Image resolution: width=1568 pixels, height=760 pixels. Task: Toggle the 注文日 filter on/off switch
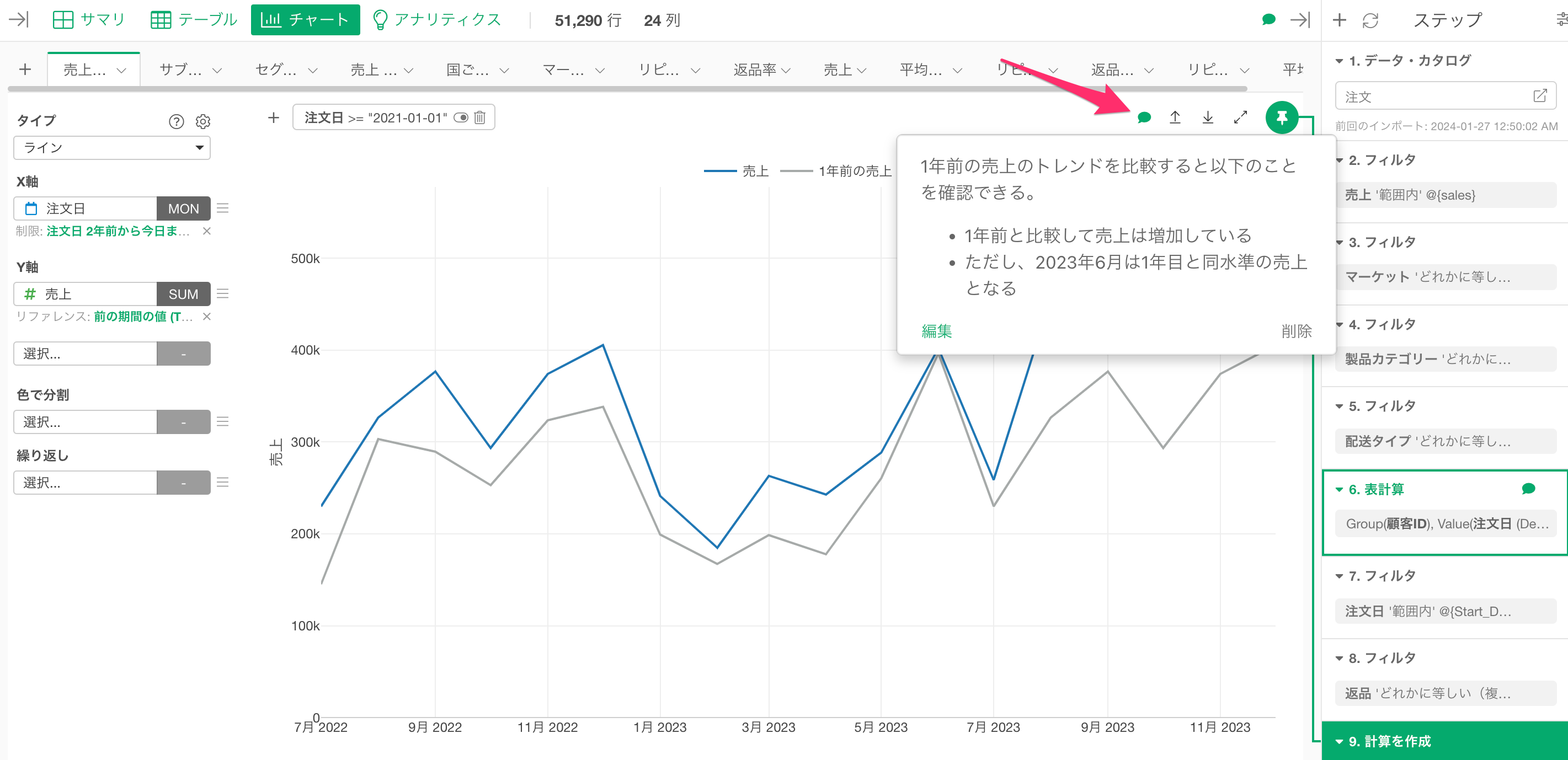(x=461, y=117)
